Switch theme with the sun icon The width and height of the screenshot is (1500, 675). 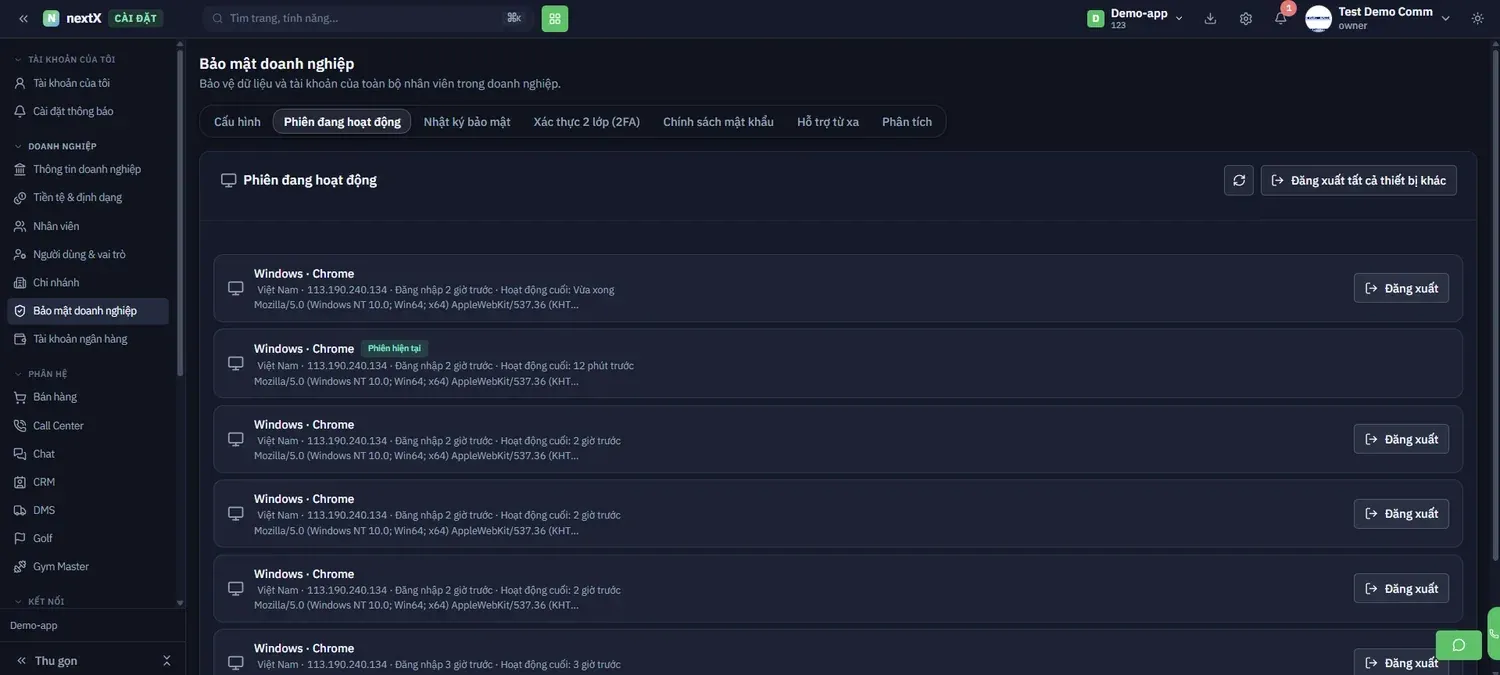click(1477, 18)
